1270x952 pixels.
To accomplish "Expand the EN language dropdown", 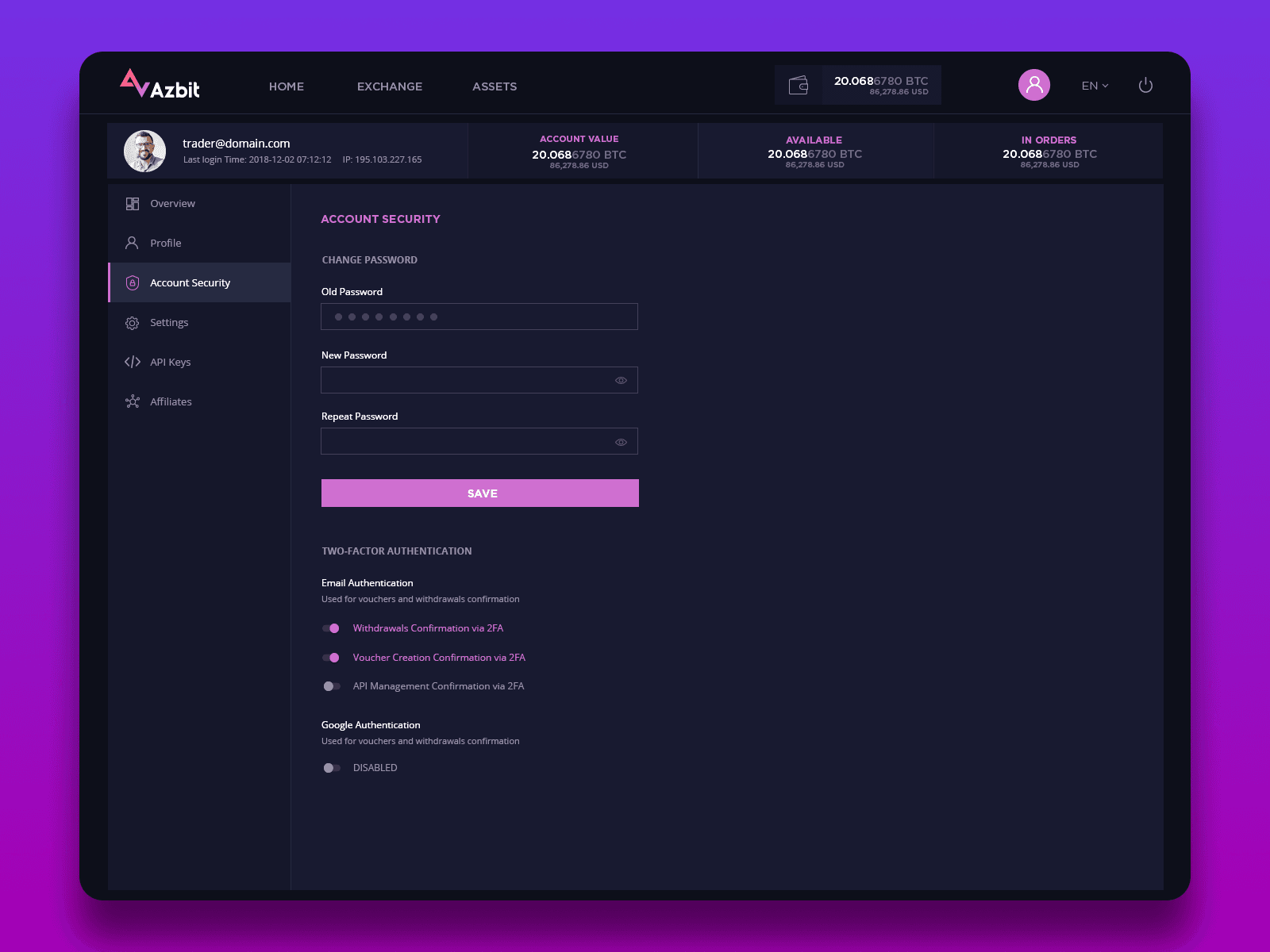I will (x=1095, y=86).
